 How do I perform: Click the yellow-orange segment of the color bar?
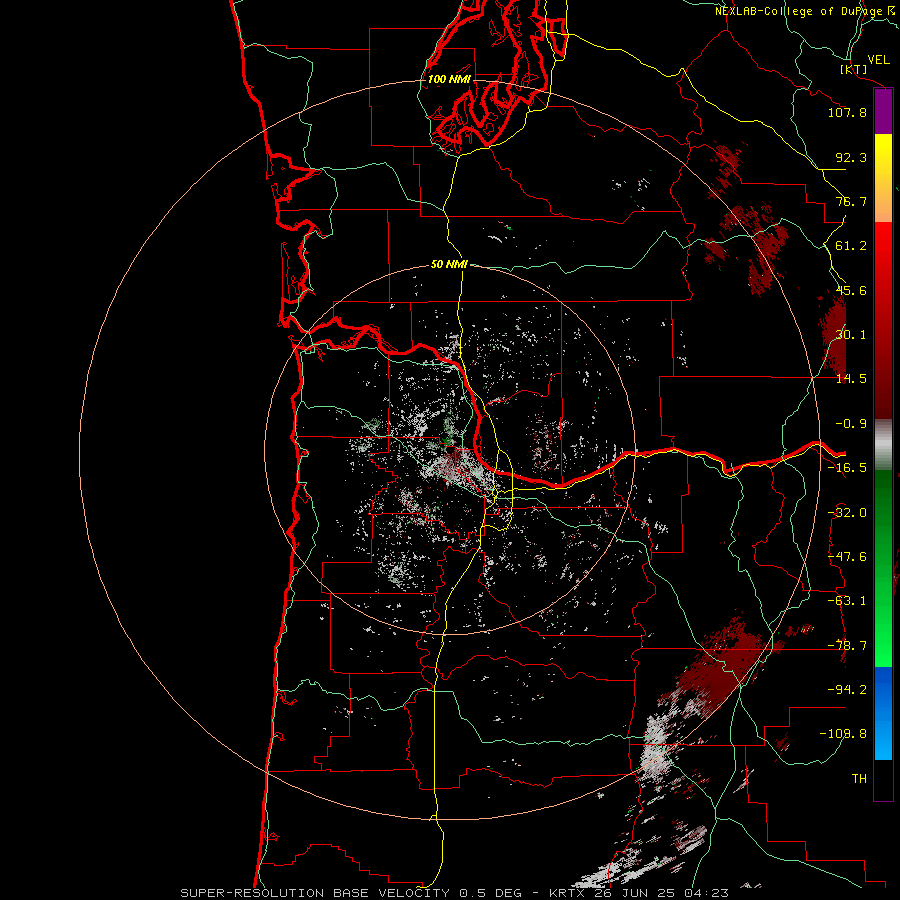point(883,178)
